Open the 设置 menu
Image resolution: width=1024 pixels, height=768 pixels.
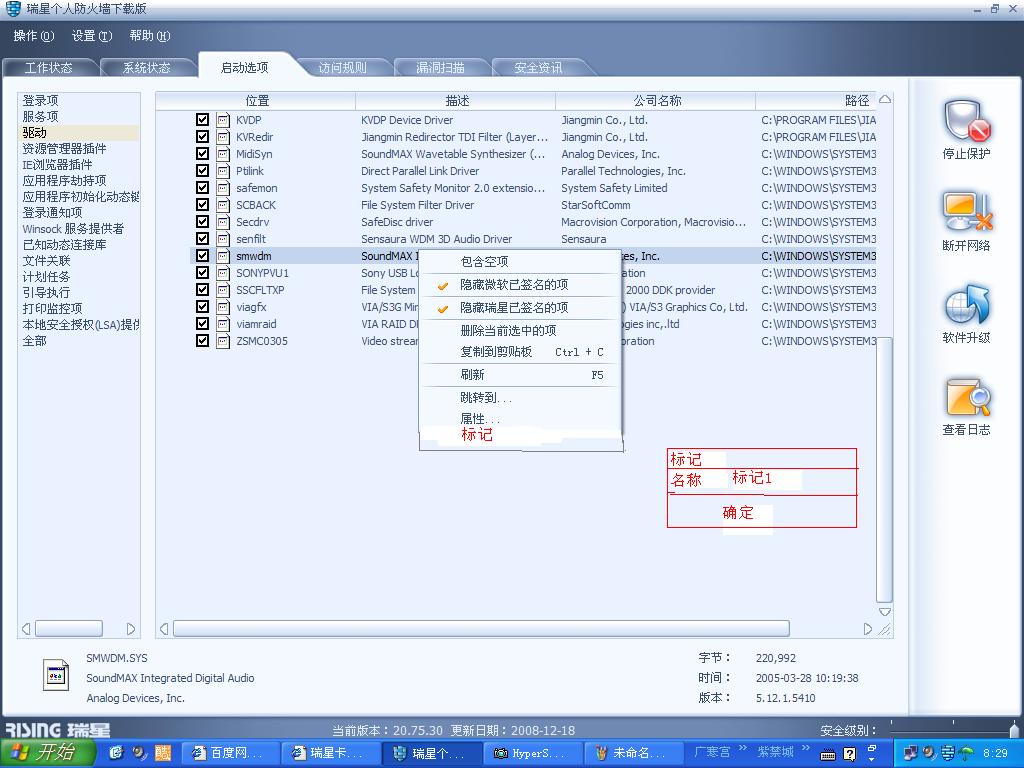click(x=92, y=36)
